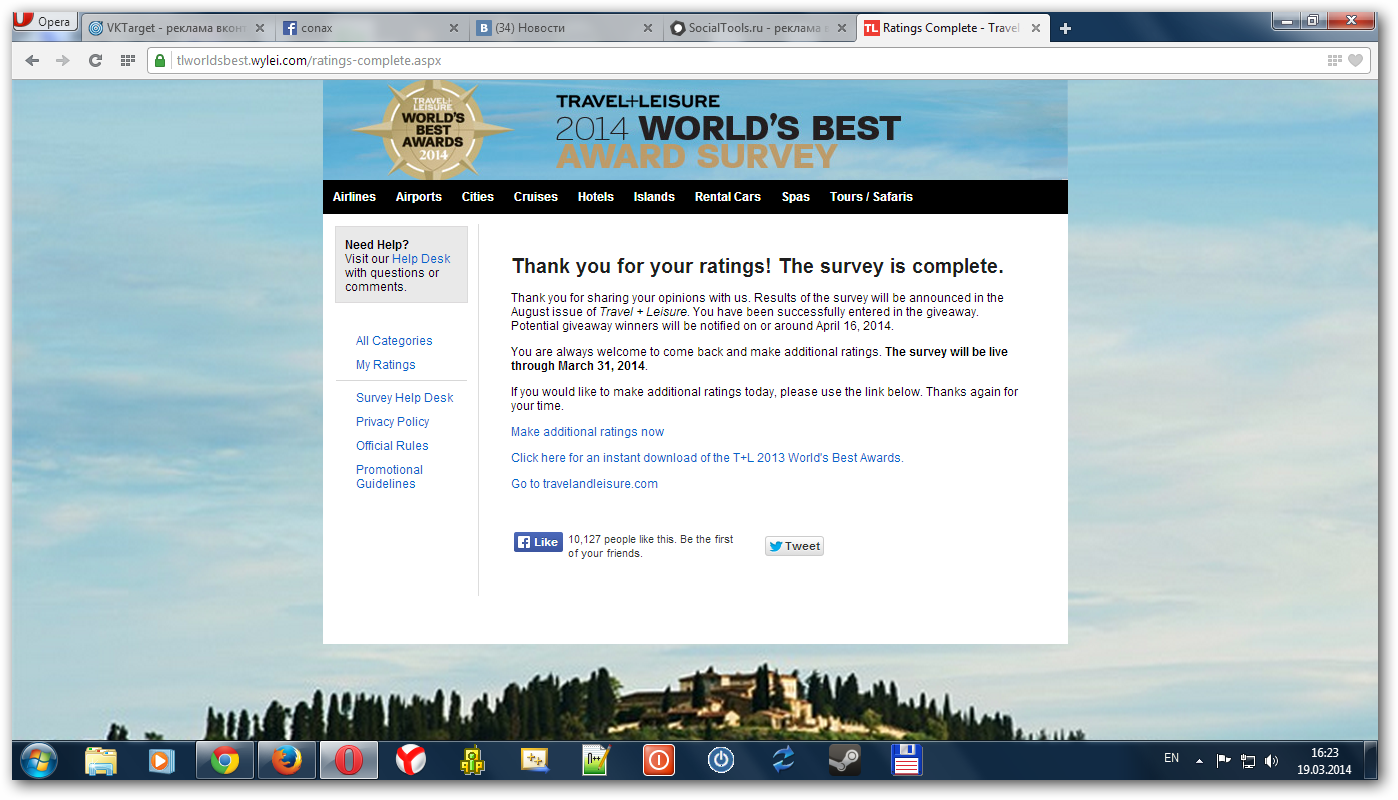Go to travelandleisure.com link

click(584, 484)
